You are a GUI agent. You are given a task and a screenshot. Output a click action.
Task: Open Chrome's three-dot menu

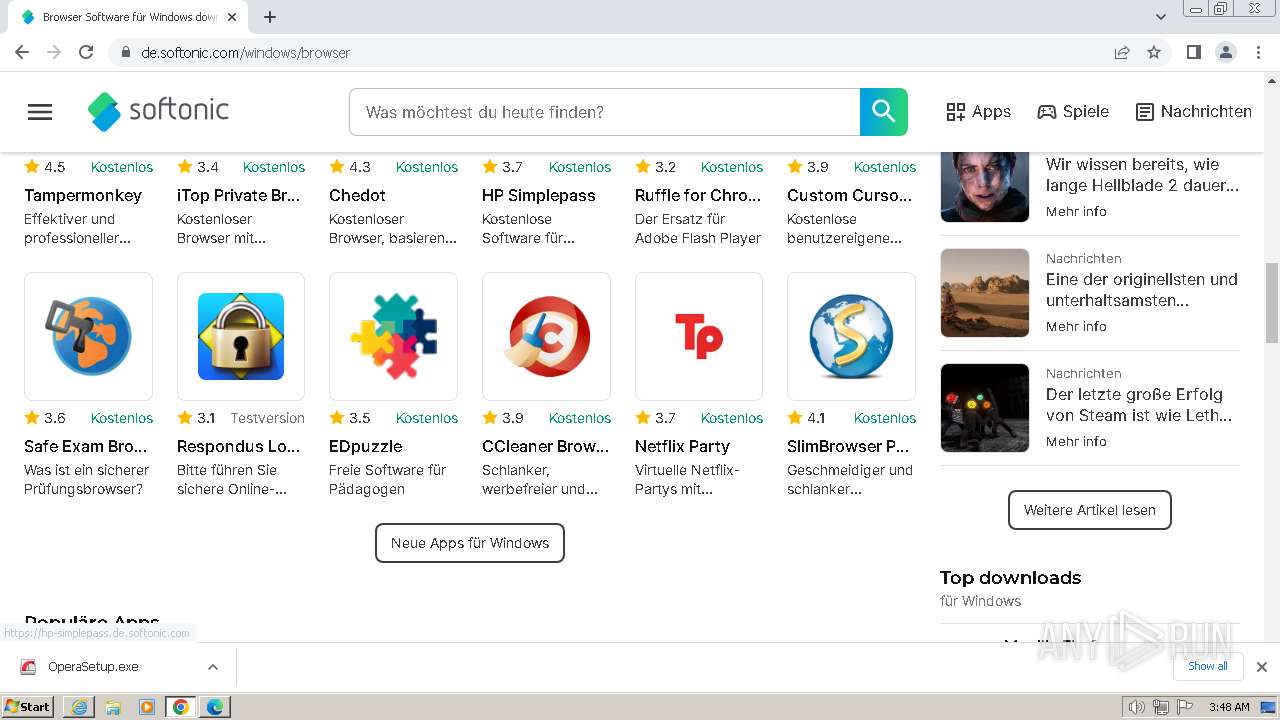tap(1259, 52)
